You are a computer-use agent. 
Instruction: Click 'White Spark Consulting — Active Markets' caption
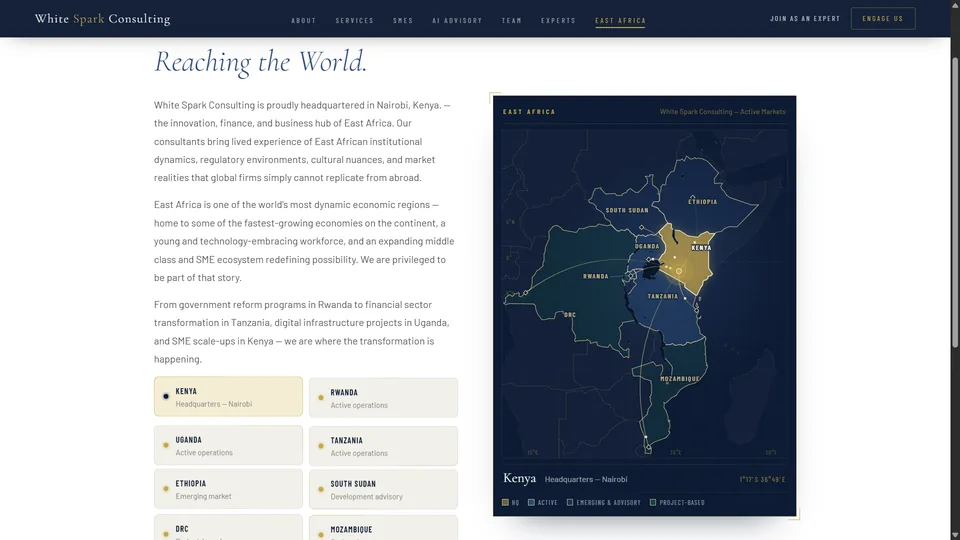click(722, 112)
